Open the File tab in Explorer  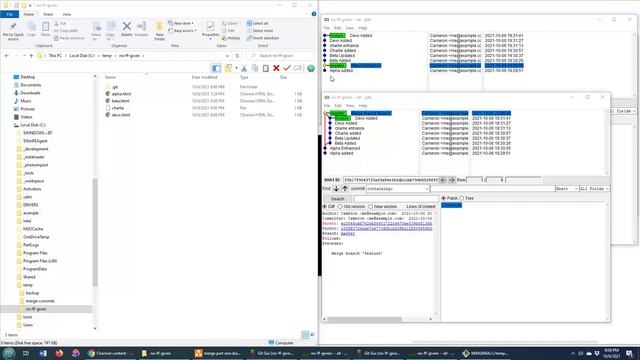click(9, 14)
